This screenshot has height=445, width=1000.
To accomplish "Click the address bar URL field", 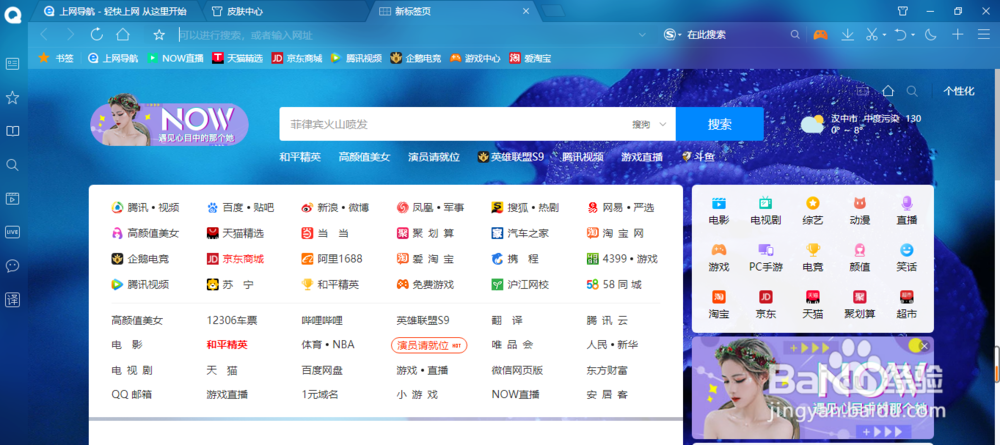I will tap(408, 34).
